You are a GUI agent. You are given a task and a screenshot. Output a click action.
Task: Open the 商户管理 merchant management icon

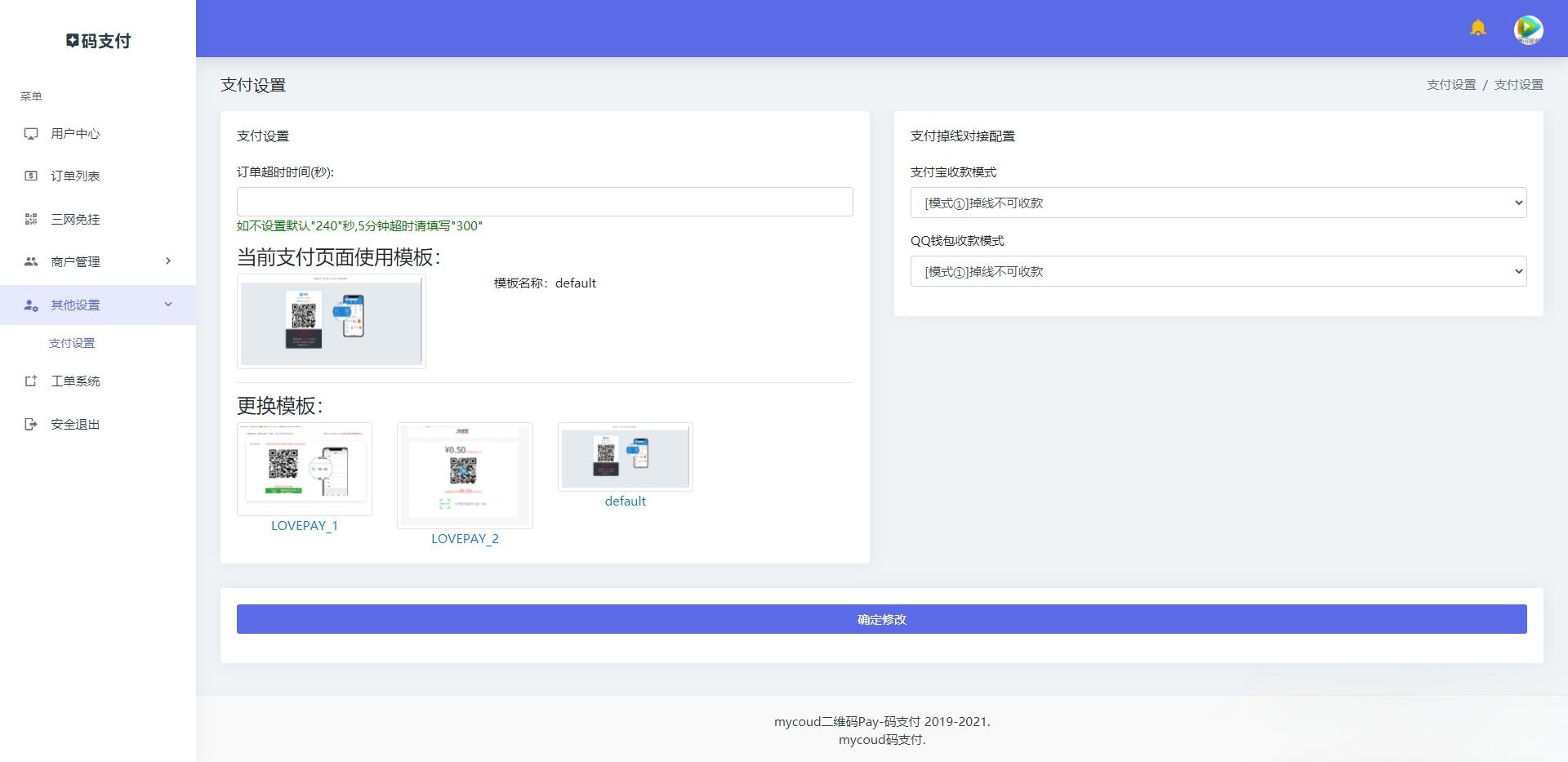tap(31, 261)
